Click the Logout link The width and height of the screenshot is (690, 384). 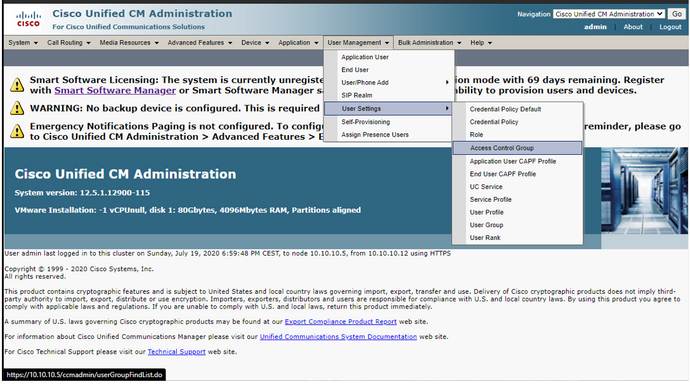pyautogui.click(x=670, y=27)
